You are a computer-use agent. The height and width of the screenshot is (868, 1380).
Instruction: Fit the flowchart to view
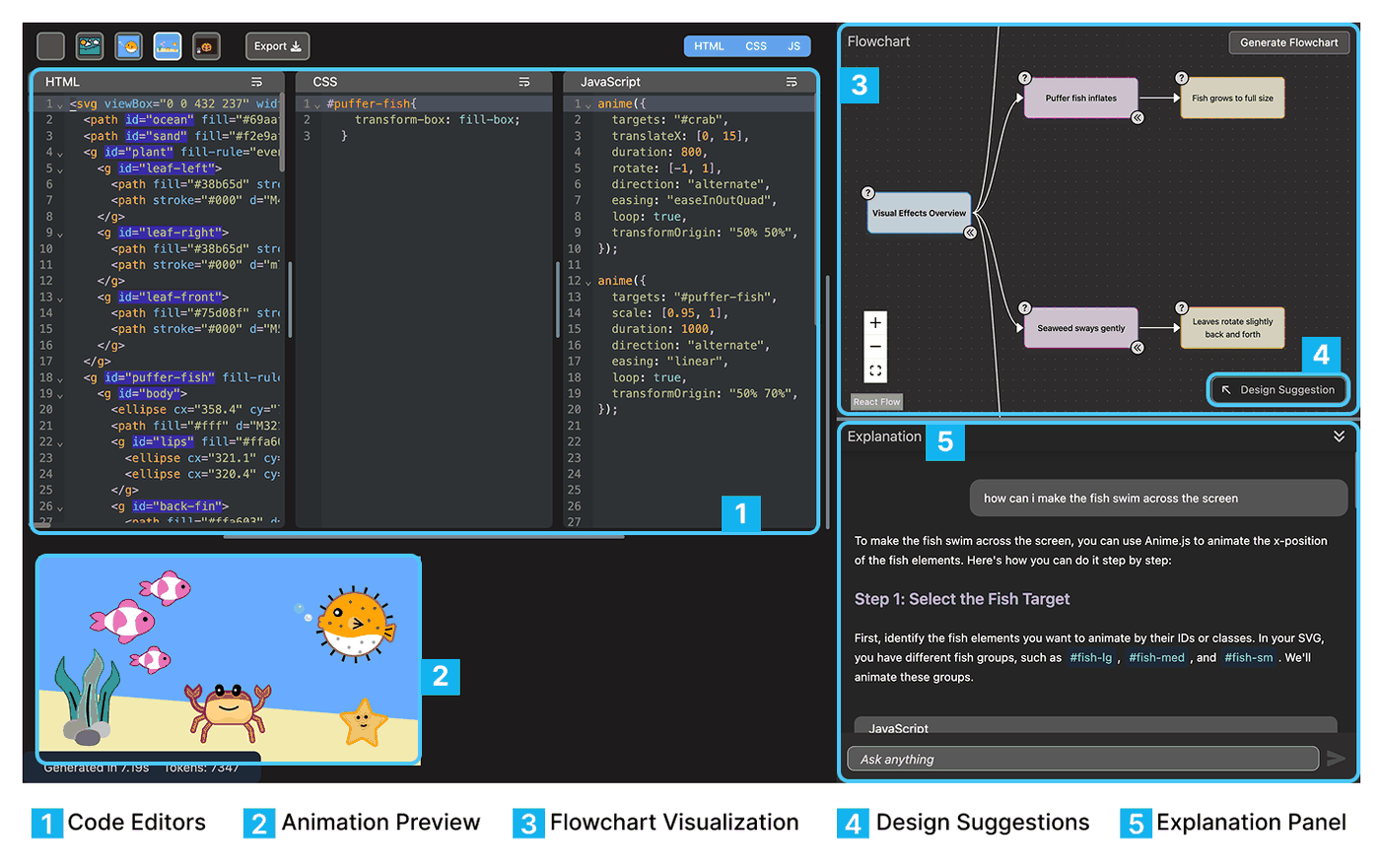coord(875,370)
